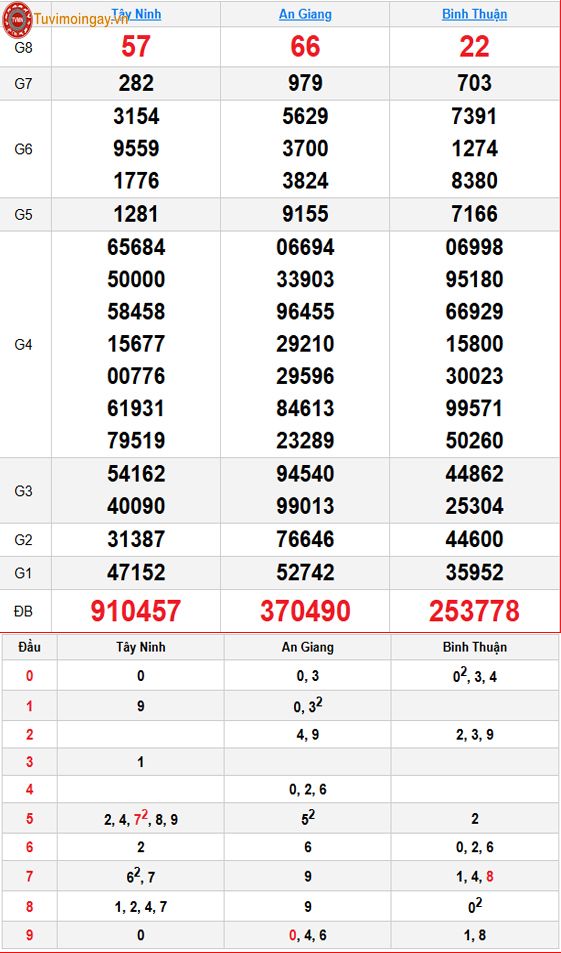561x953 pixels.
Task: Click the G3 number 40090
Action: [136, 506]
